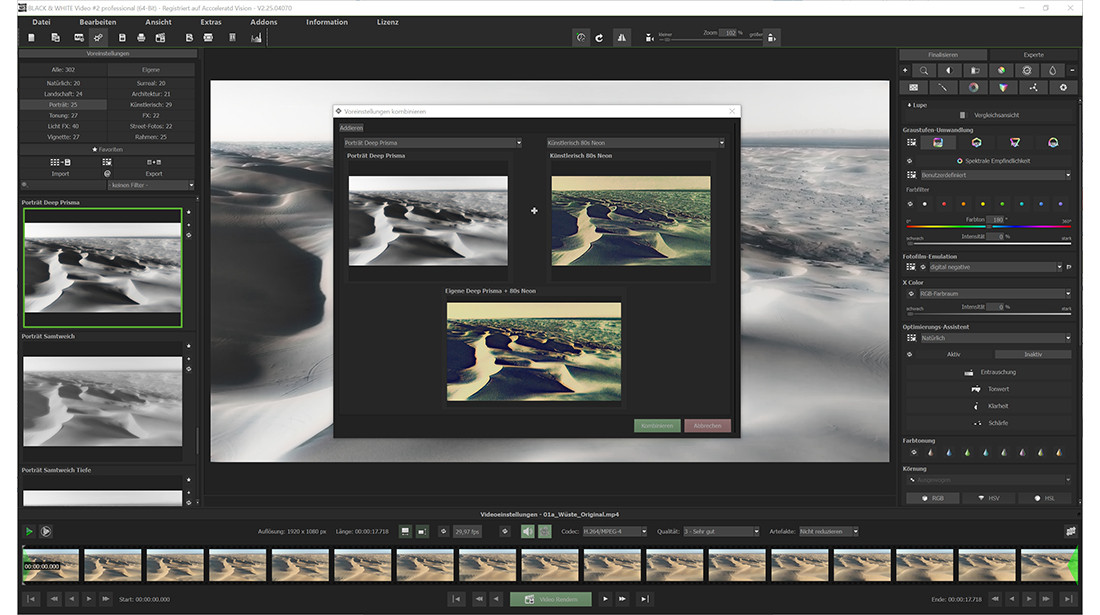Select the Spektrale Empfindlichkeit radio option
The width and height of the screenshot is (1100, 615).
click(960, 160)
